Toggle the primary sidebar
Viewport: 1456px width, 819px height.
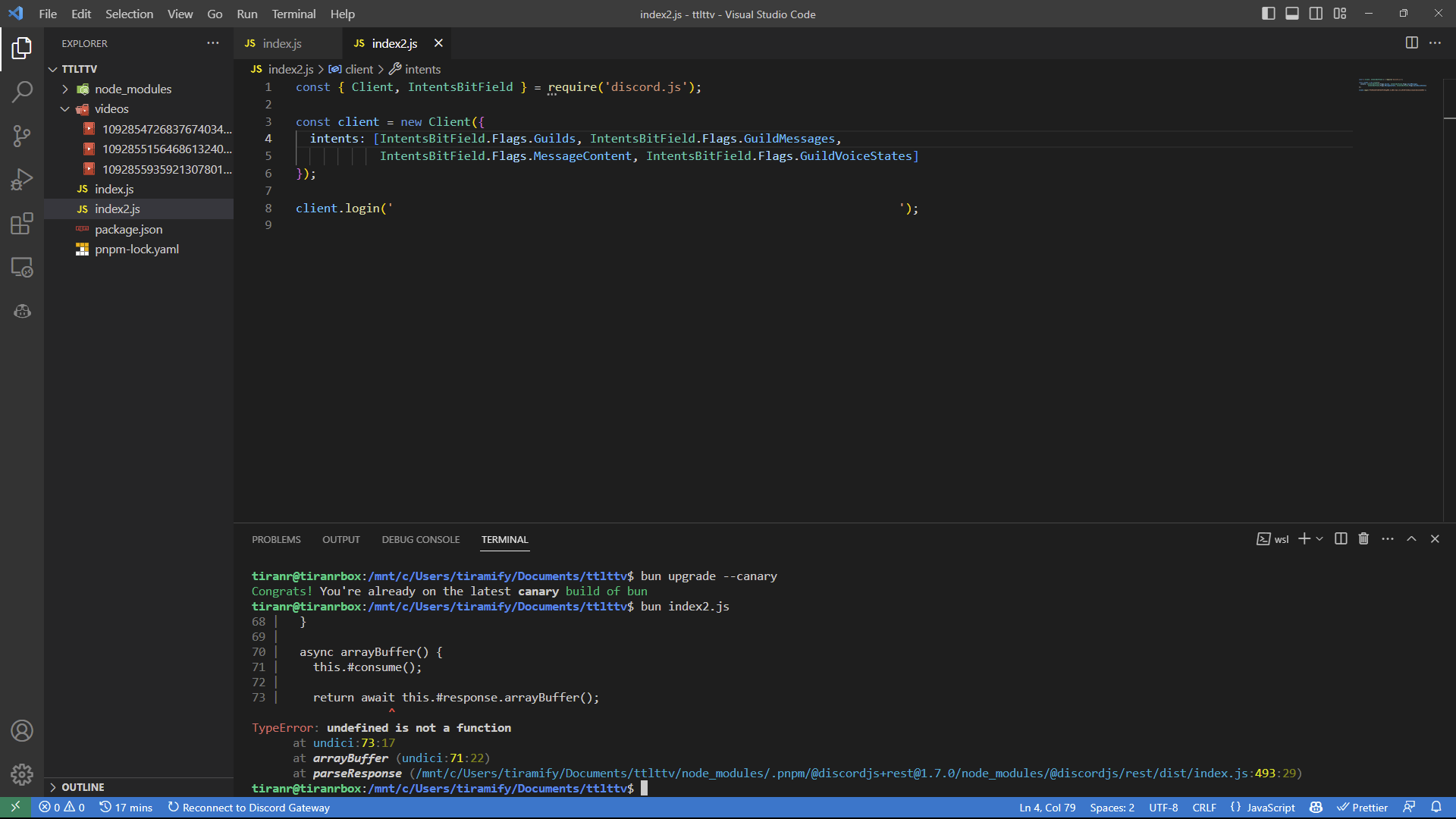(1267, 14)
